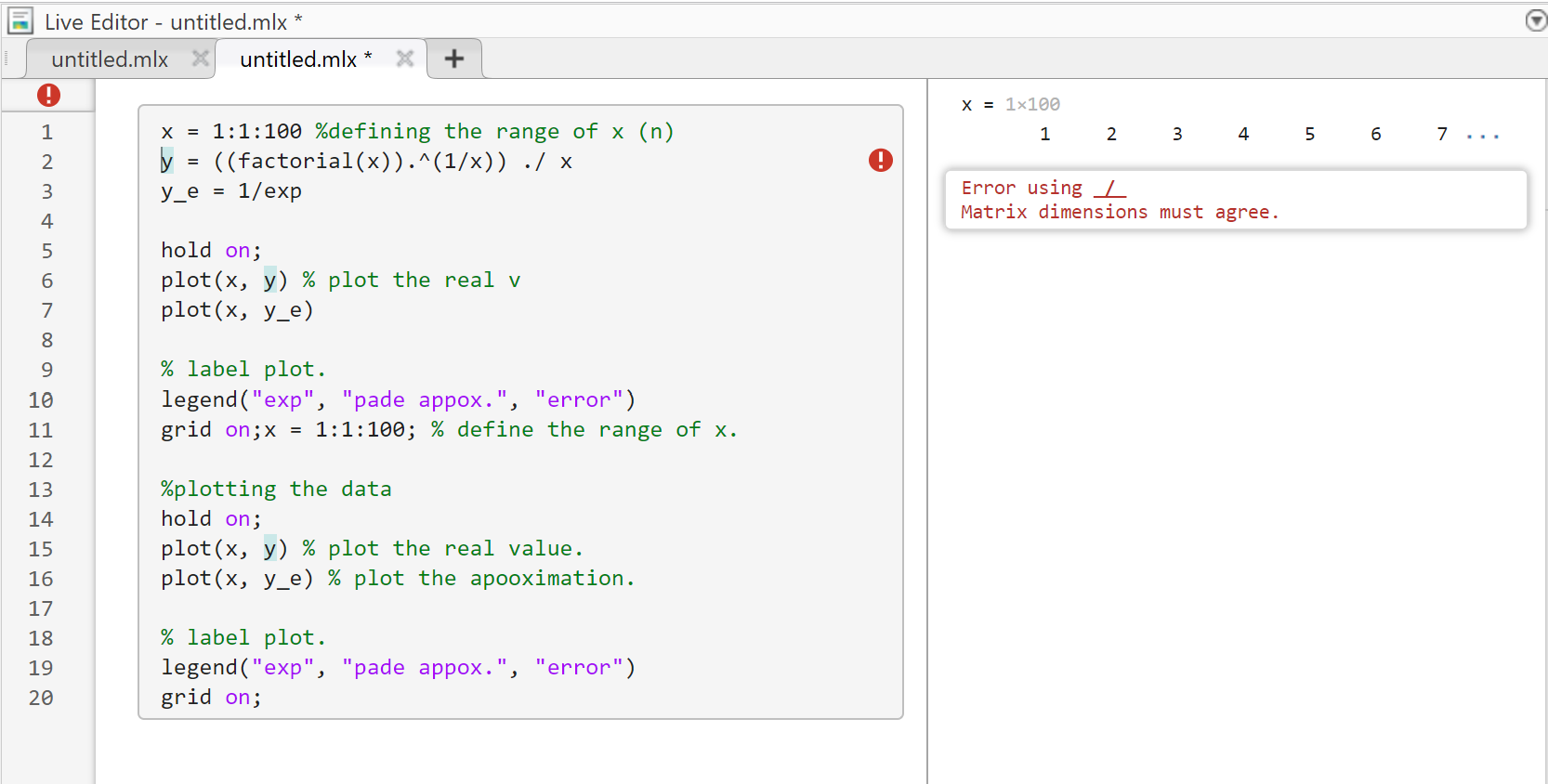Click the ./ link in error message

click(x=1109, y=189)
